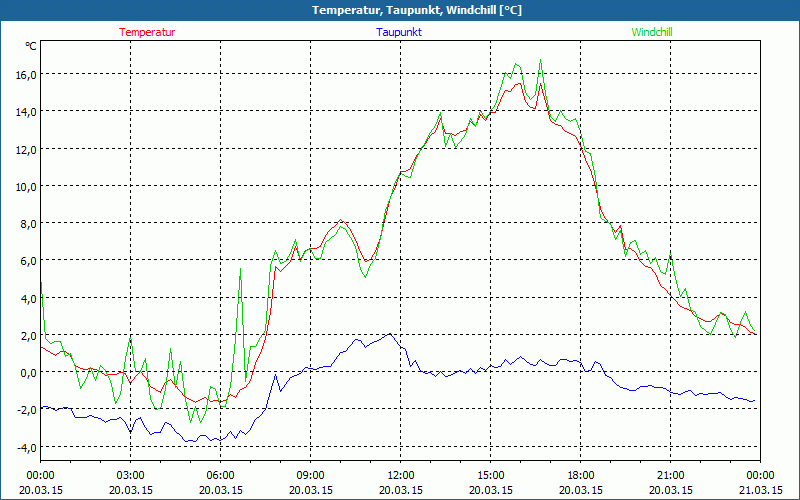Click the green Windchill legend label
Viewport: 800px width, 500px height.
coord(652,32)
